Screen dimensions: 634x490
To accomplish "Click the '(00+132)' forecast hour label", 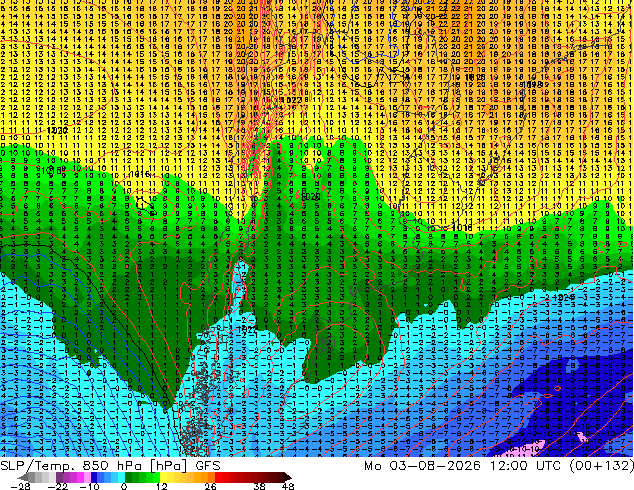I will 602,466.
